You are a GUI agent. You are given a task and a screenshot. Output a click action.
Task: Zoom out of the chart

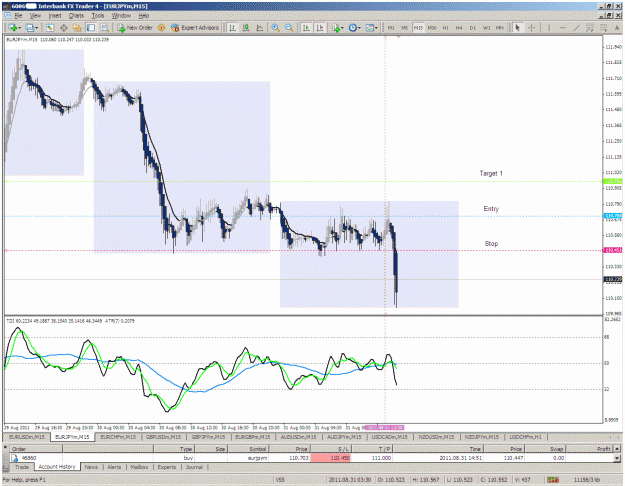point(289,28)
